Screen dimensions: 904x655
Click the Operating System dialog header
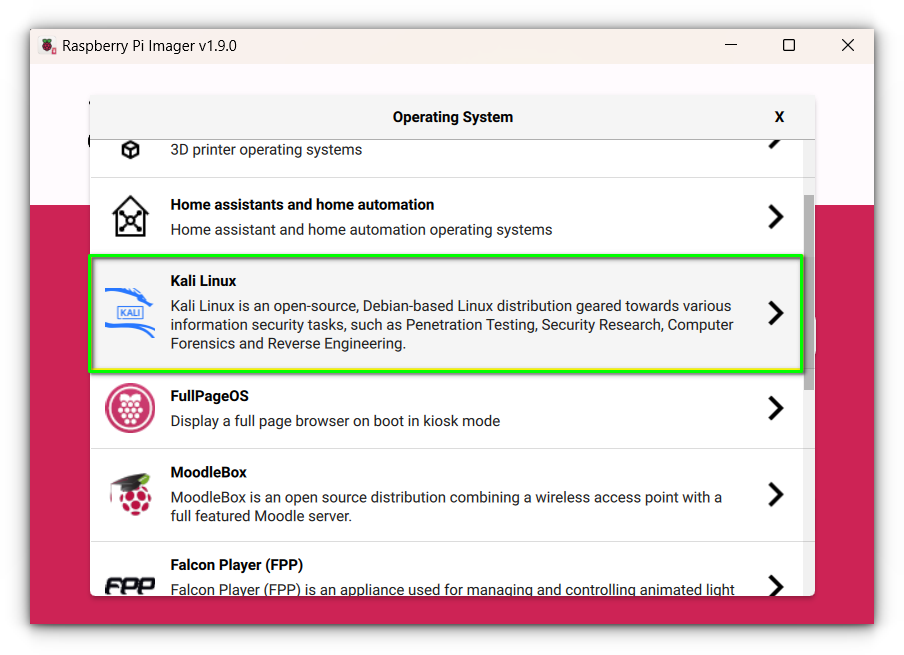click(452, 117)
